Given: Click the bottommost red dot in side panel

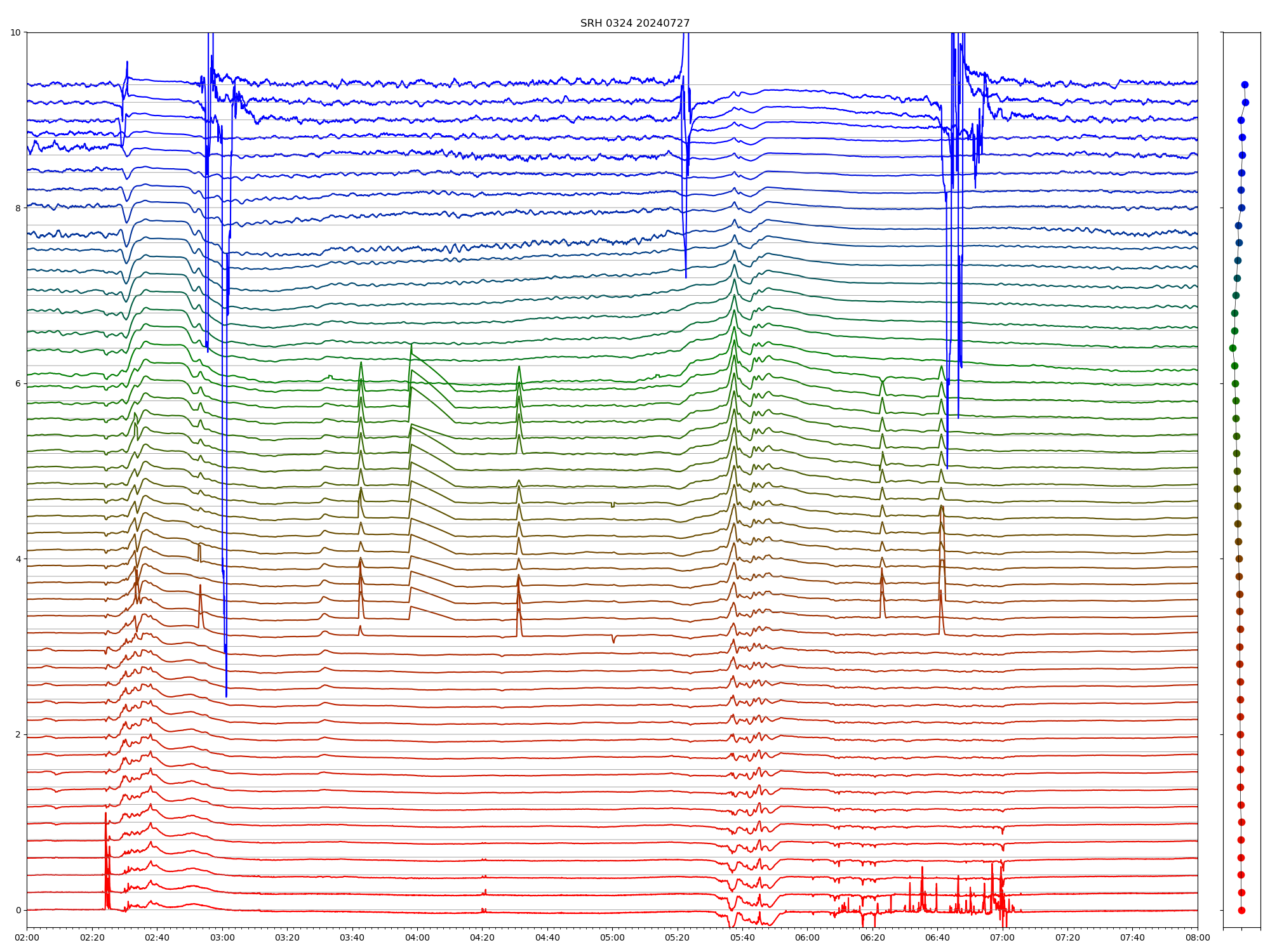Looking at the screenshot, I should 1241,910.
